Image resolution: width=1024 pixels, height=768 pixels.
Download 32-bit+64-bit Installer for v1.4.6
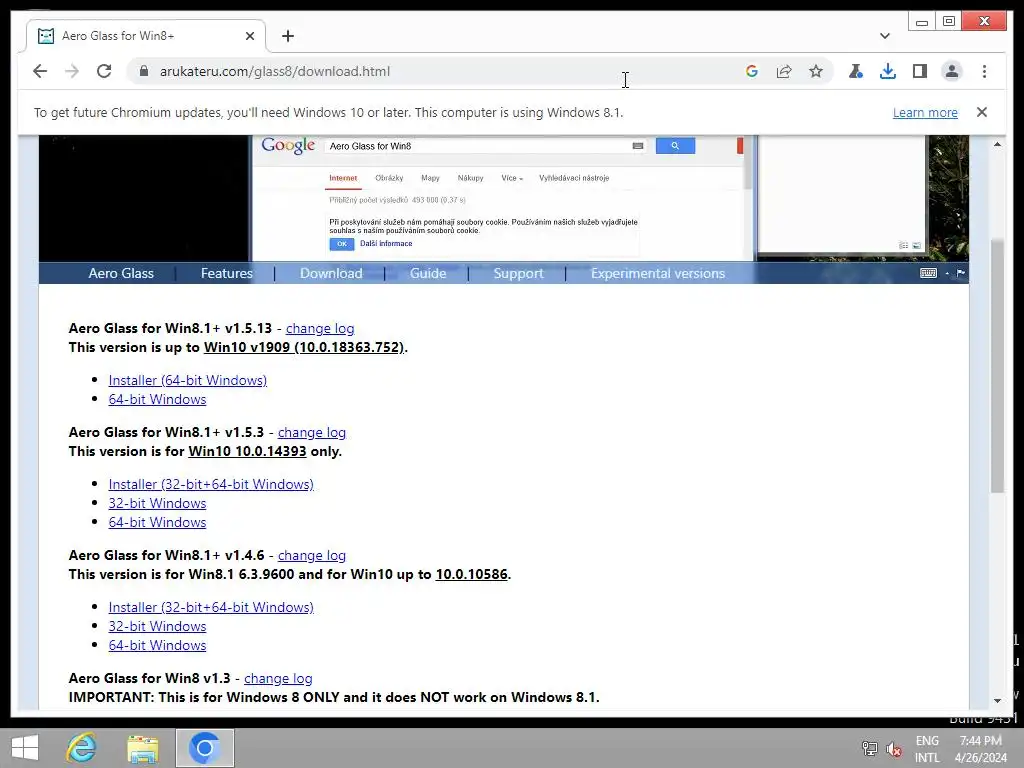[211, 607]
